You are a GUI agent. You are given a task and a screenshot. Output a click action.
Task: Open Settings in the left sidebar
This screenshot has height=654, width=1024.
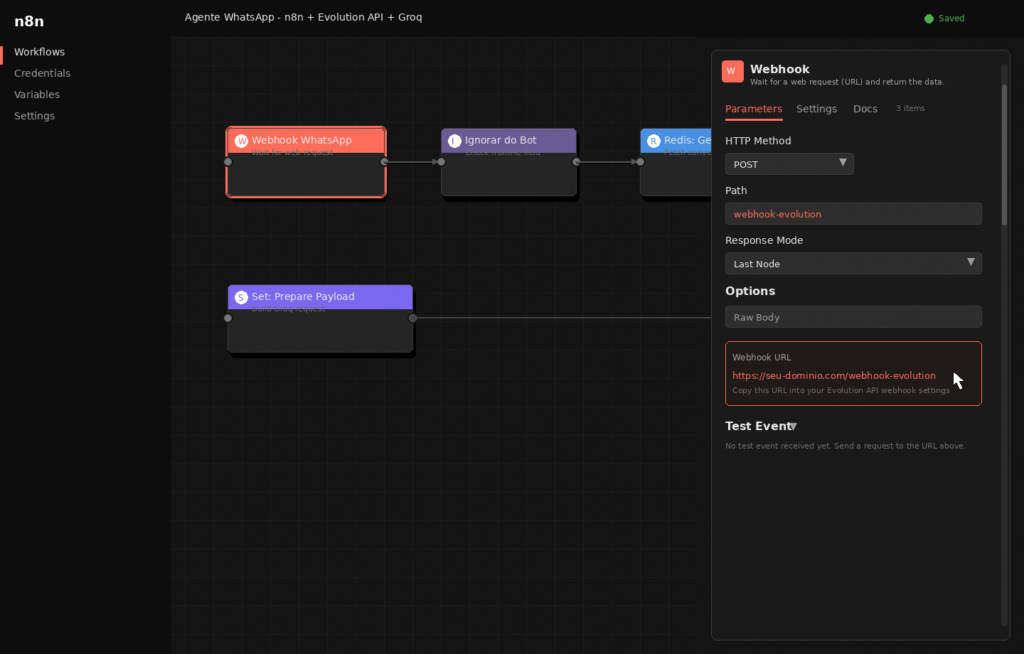34,116
